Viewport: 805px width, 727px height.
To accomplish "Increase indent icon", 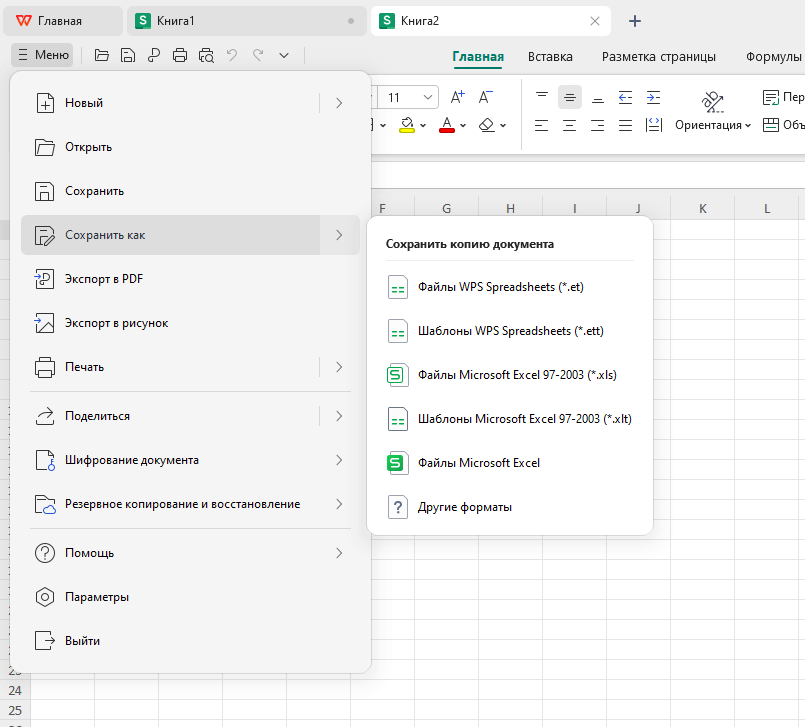I will (654, 97).
